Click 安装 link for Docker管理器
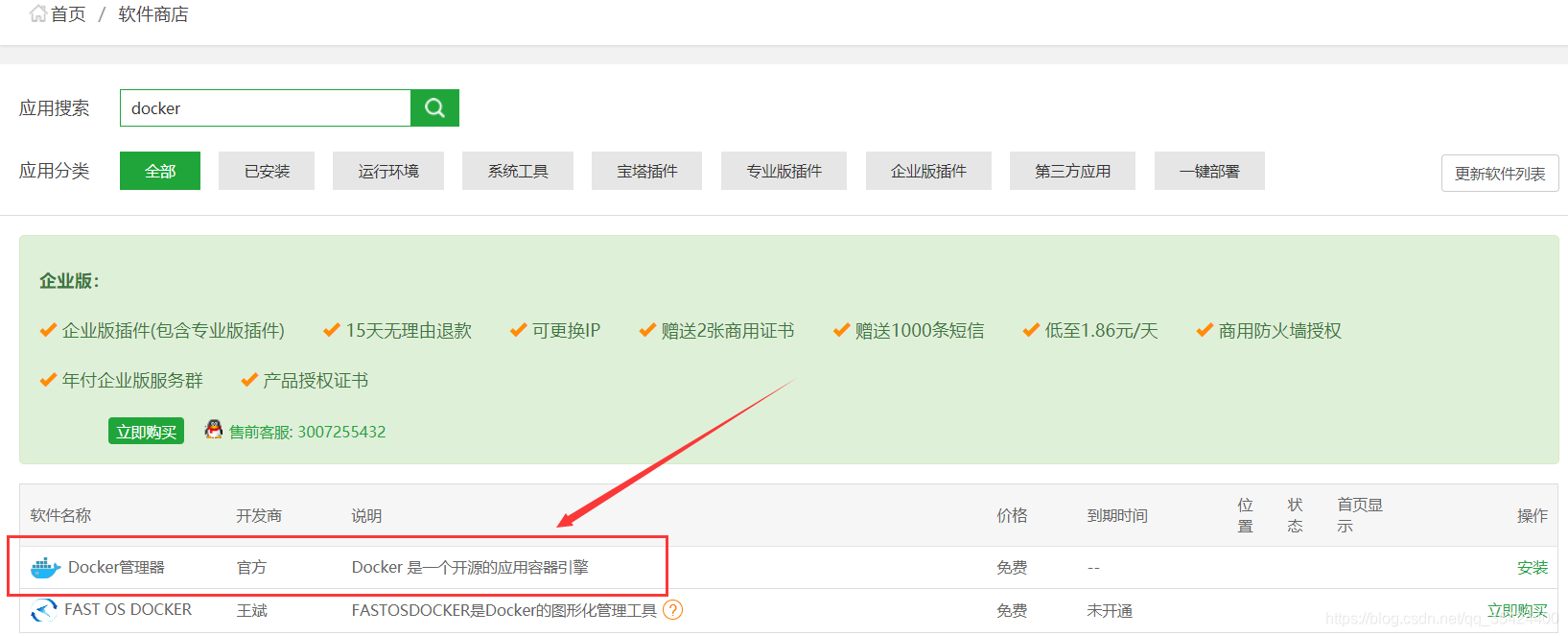Viewport: 1568px width, 636px height. tap(1533, 568)
